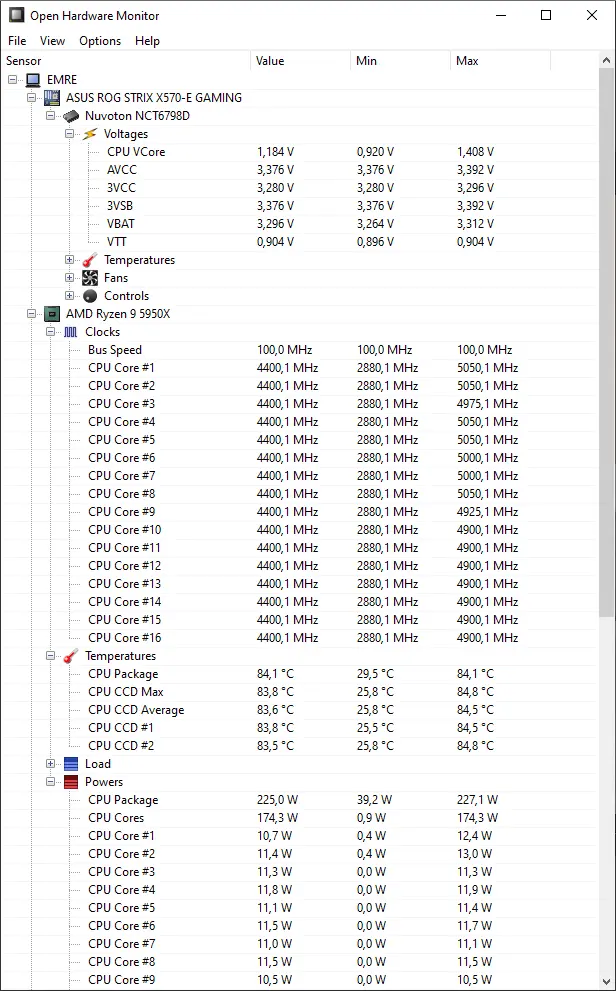Click the Nuvoton chip icon

coord(71,116)
